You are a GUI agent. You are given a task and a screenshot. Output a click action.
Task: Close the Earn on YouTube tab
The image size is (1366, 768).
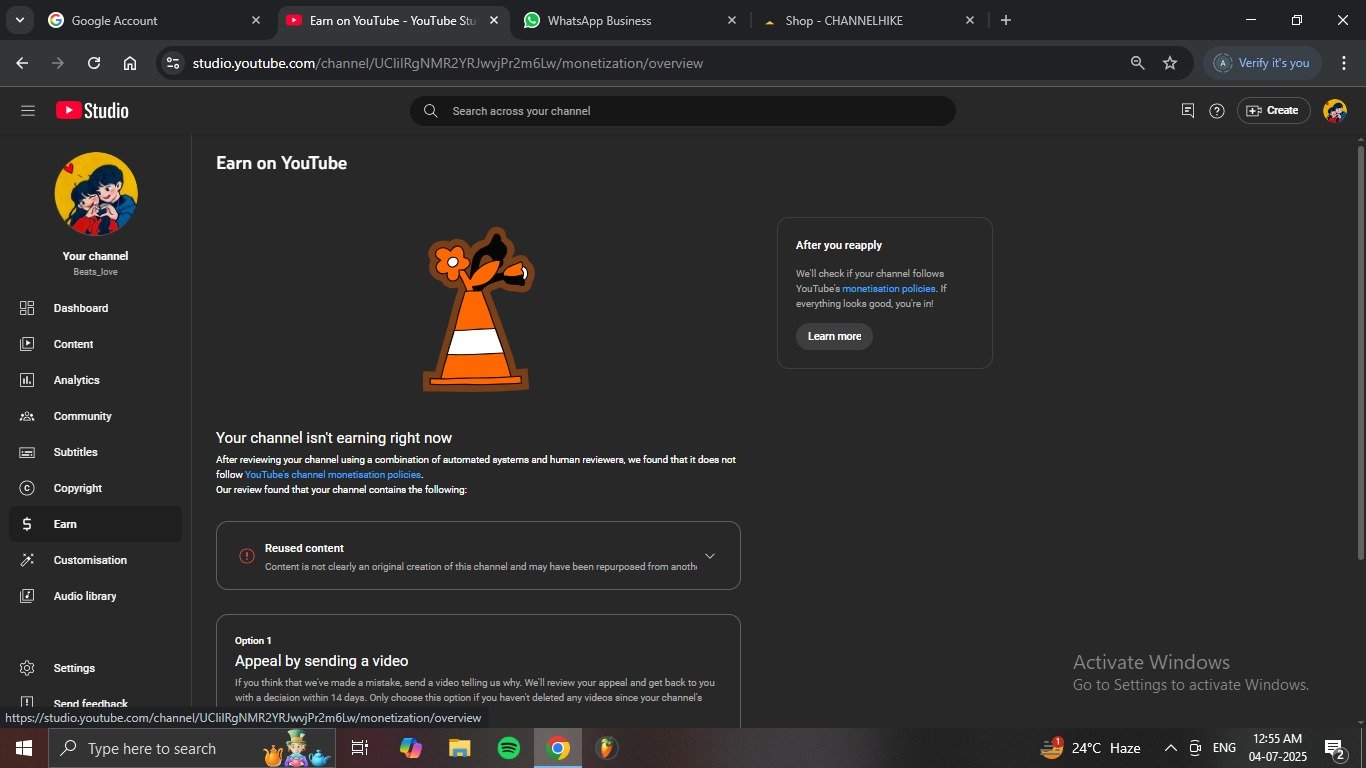point(494,20)
